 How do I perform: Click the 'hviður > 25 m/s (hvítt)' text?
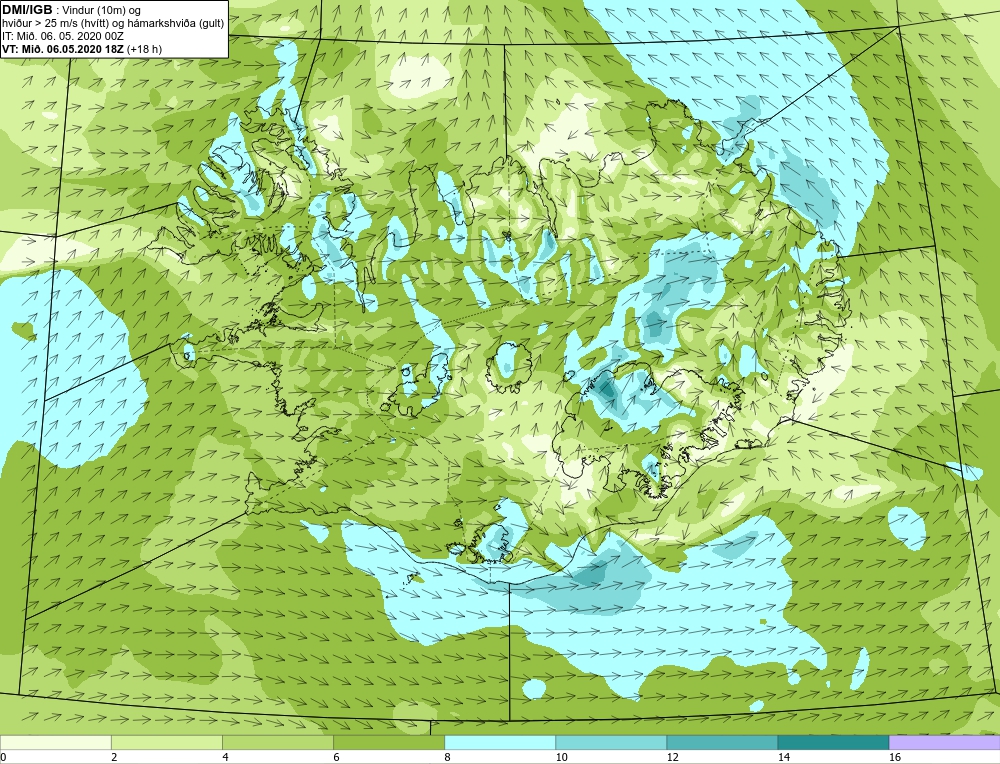point(55,24)
